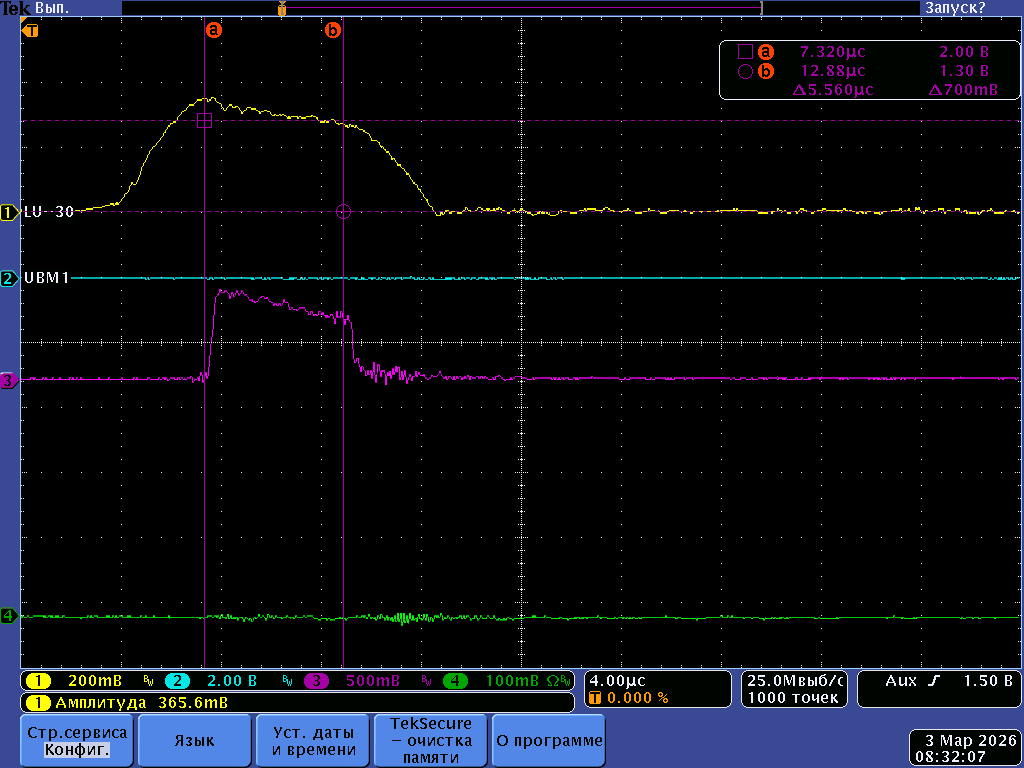The width and height of the screenshot is (1024, 768).
Task: Select cursor b marker at top
Action: (333, 30)
